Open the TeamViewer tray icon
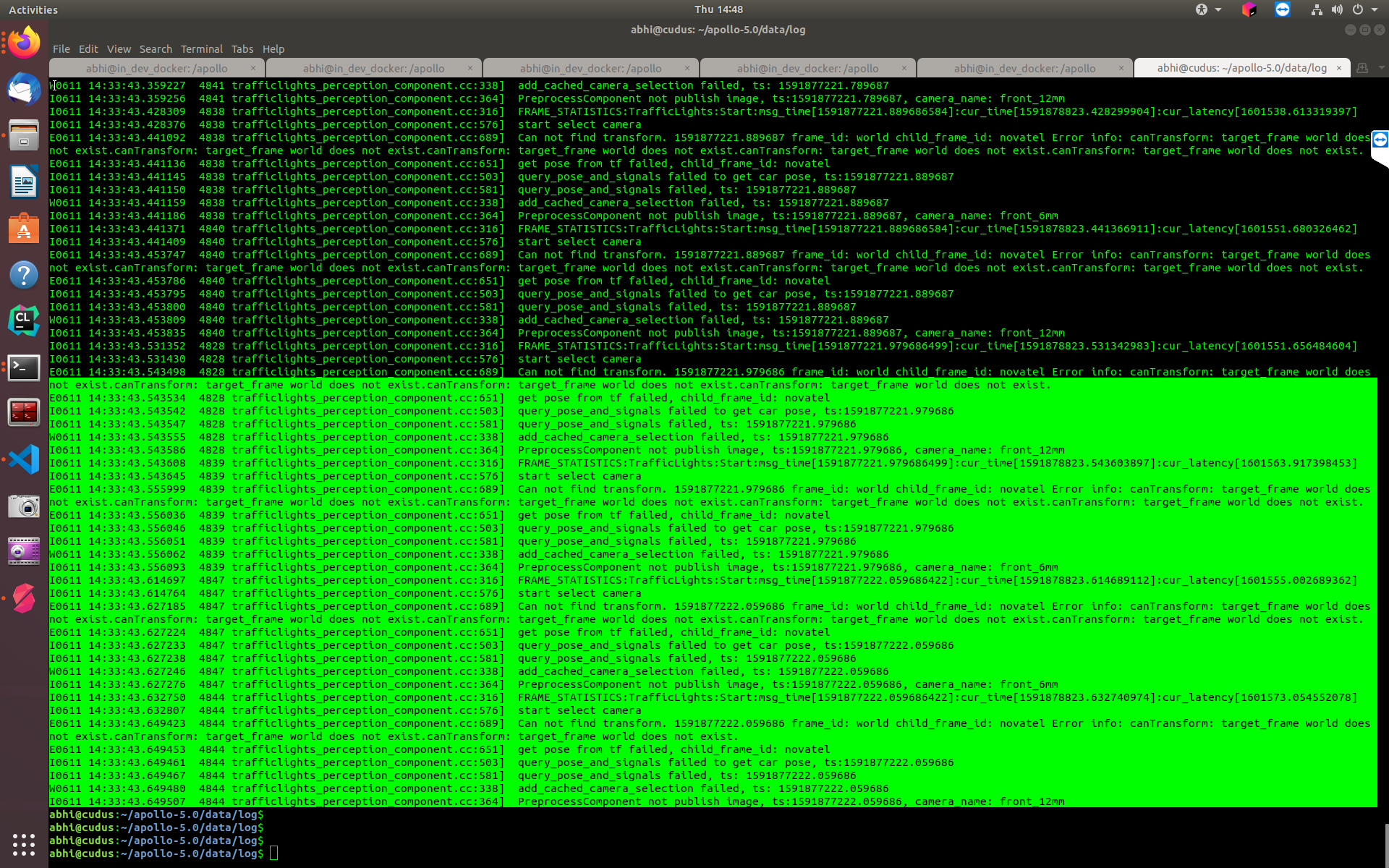 pyautogui.click(x=1282, y=9)
